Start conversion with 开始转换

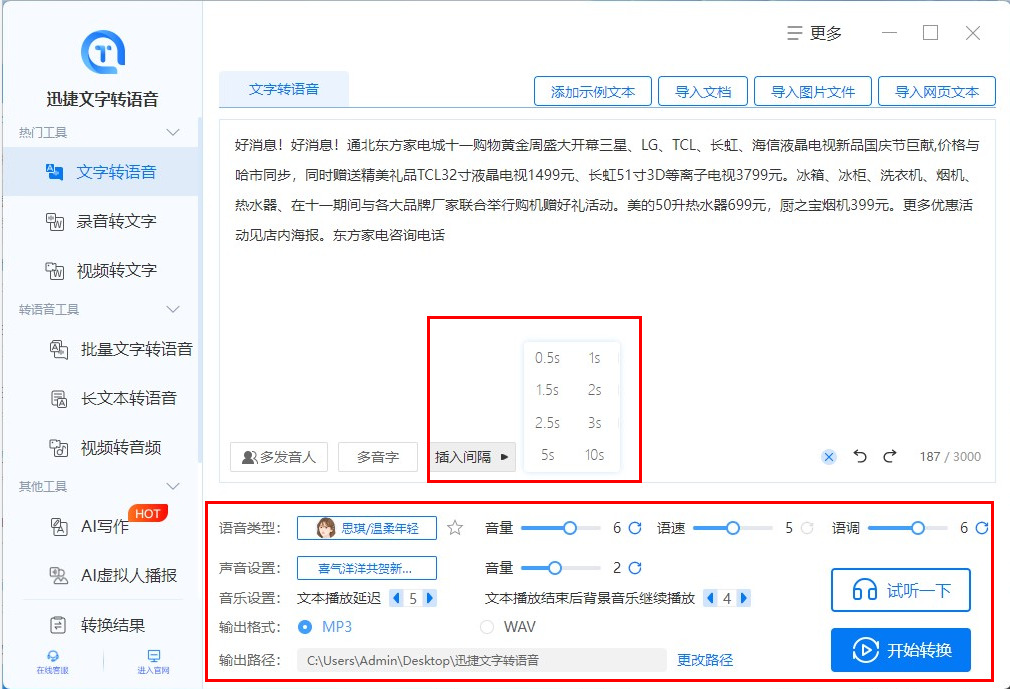[x=900, y=650]
